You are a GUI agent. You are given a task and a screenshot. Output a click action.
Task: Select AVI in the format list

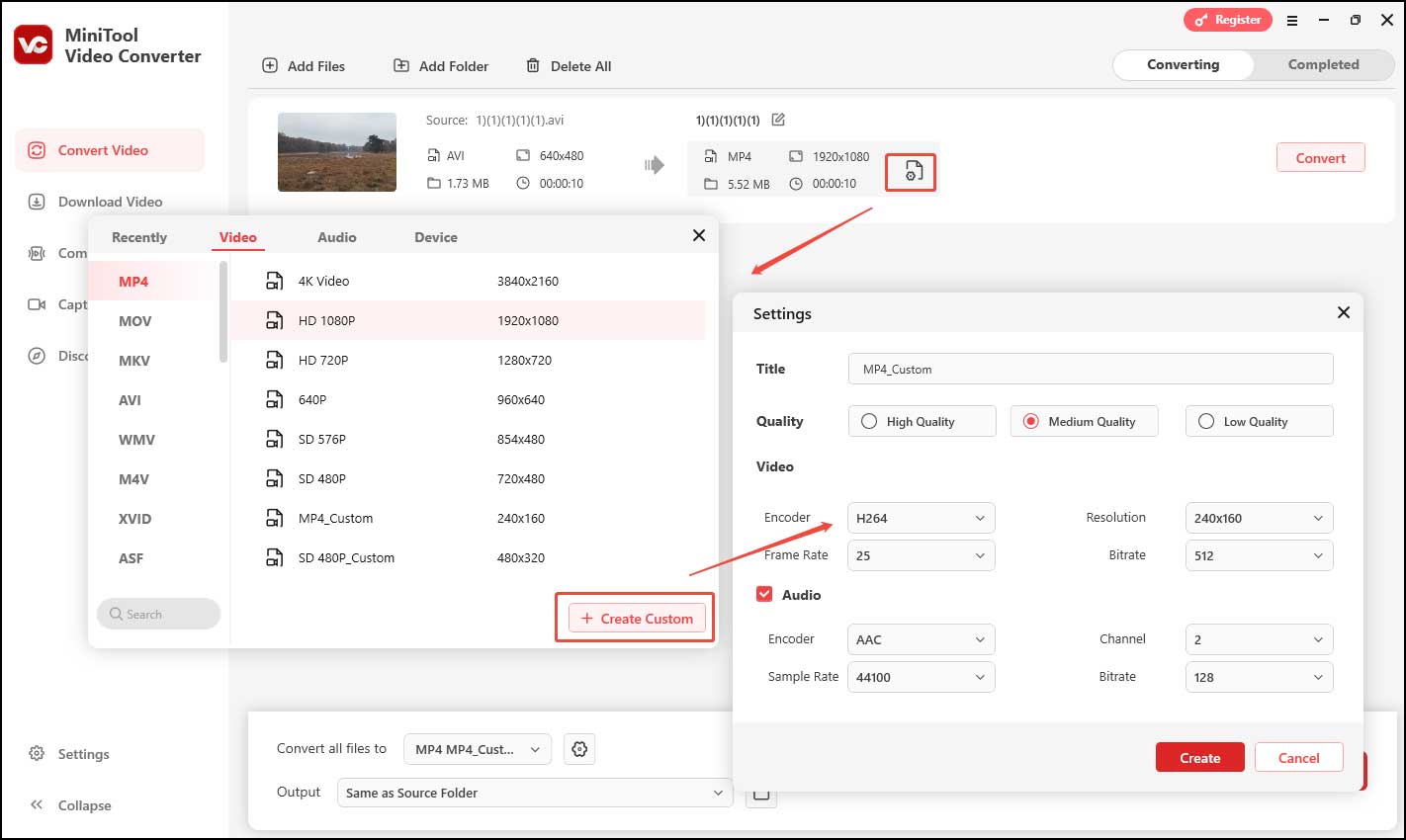pyautogui.click(x=130, y=400)
